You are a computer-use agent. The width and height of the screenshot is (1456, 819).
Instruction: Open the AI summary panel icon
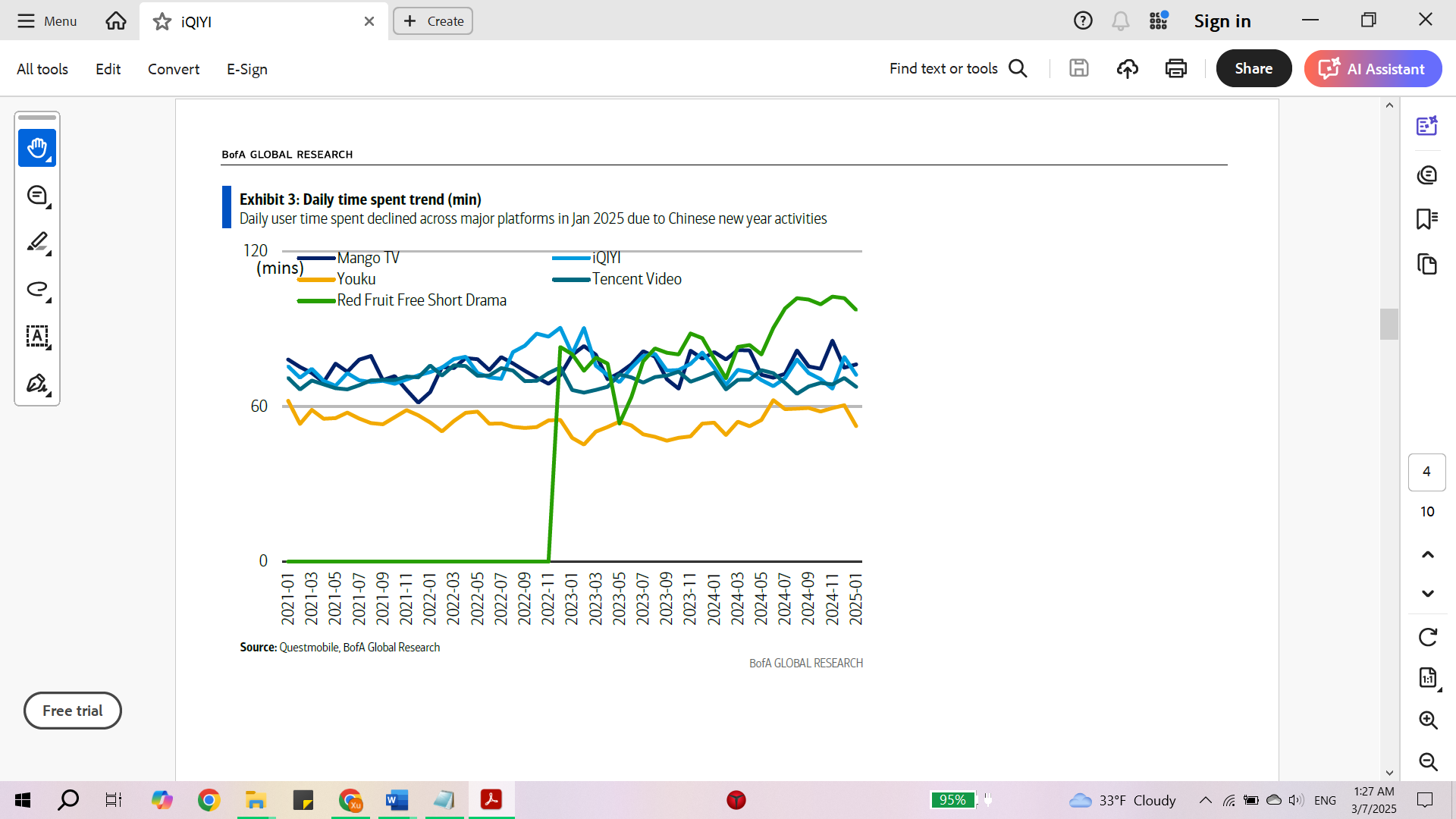pos(1427,126)
